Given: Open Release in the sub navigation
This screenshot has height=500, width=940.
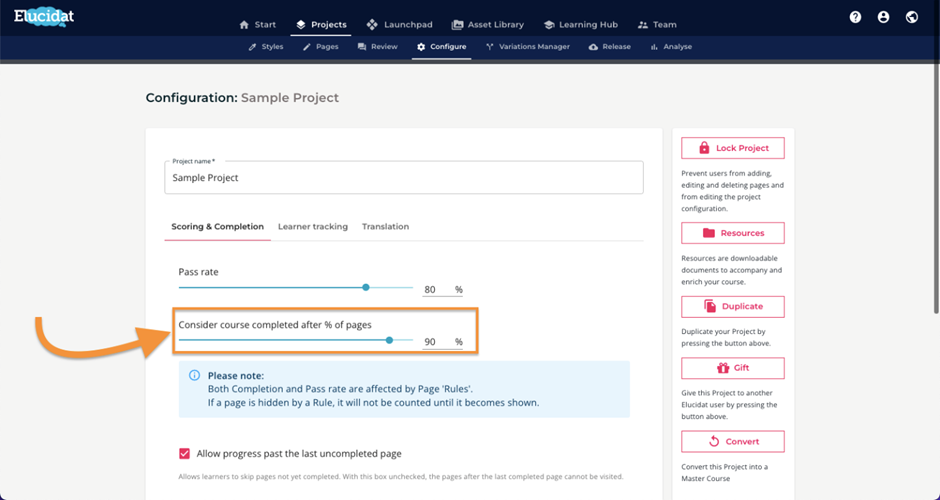Looking at the screenshot, I should [610, 47].
